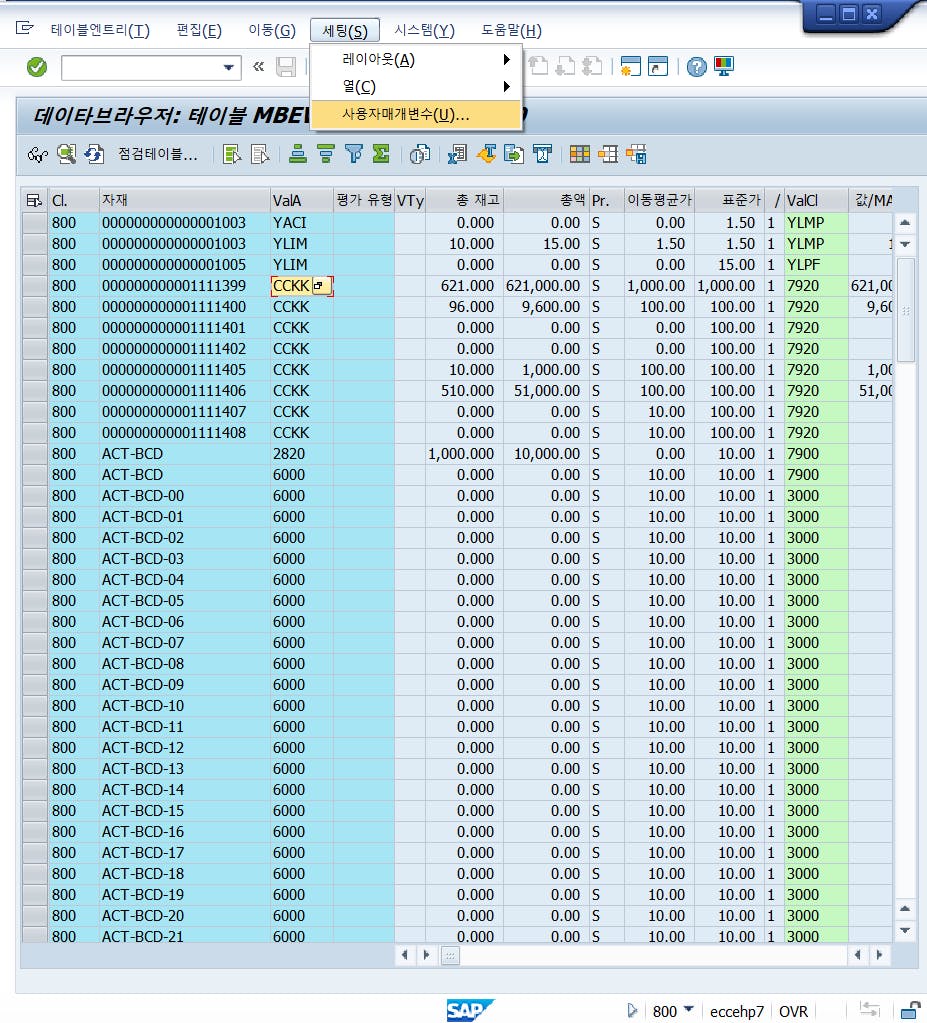The image size is (927, 1023).
Task: Click the next page icon in top toolbar
Action: [x=565, y=67]
